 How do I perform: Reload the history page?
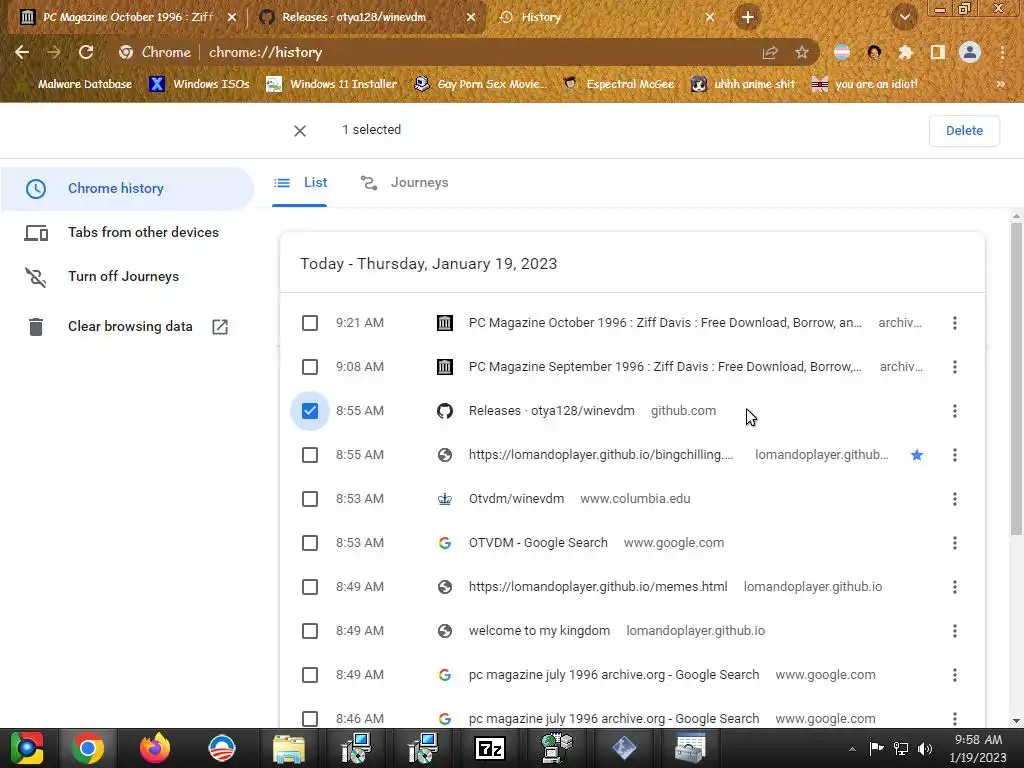(86, 52)
